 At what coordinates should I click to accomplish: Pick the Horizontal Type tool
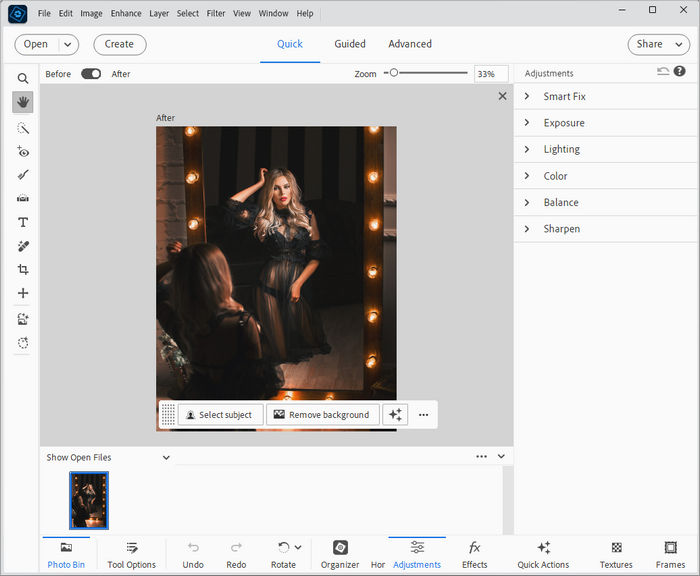(x=23, y=222)
